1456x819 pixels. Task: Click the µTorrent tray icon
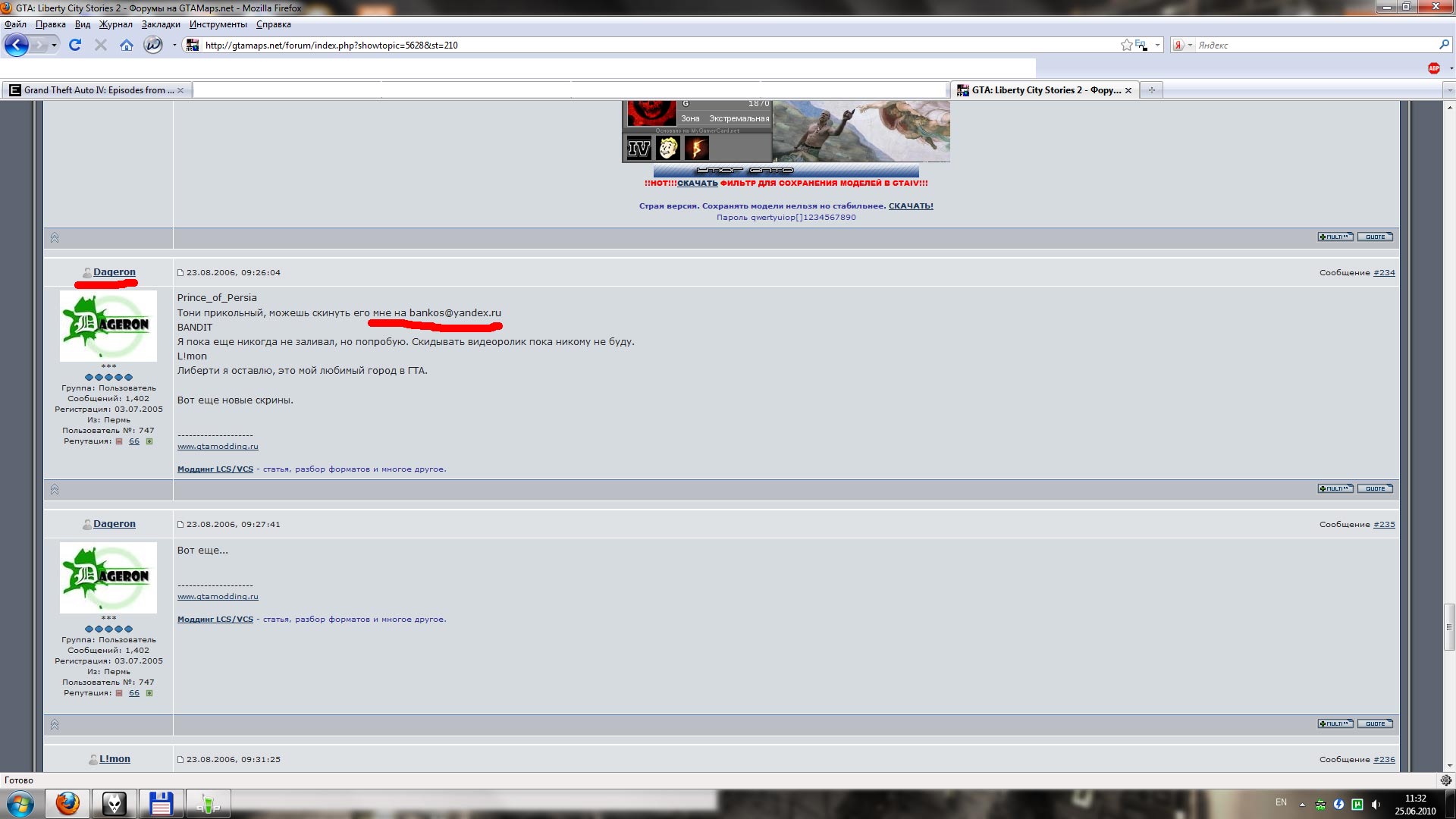(1357, 804)
